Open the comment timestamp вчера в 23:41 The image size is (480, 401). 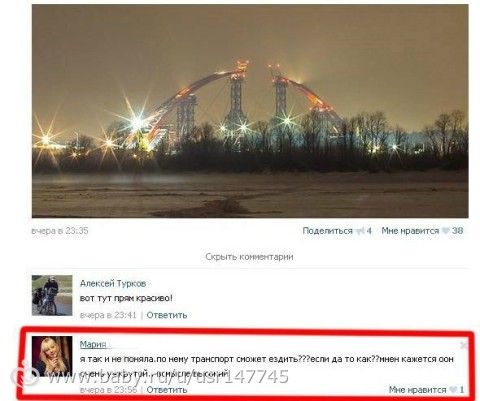pos(108,315)
